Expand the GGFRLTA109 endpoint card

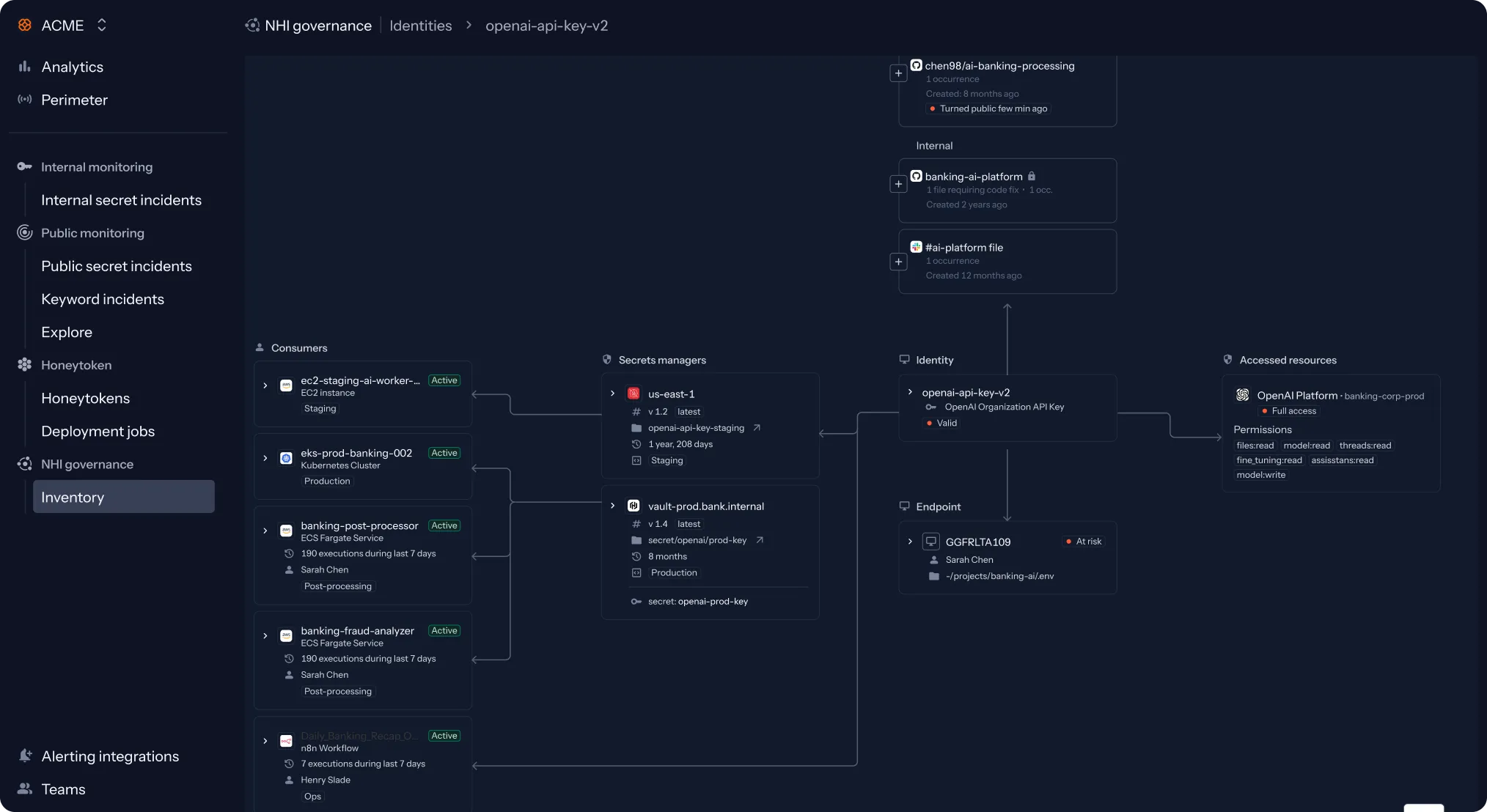click(910, 542)
